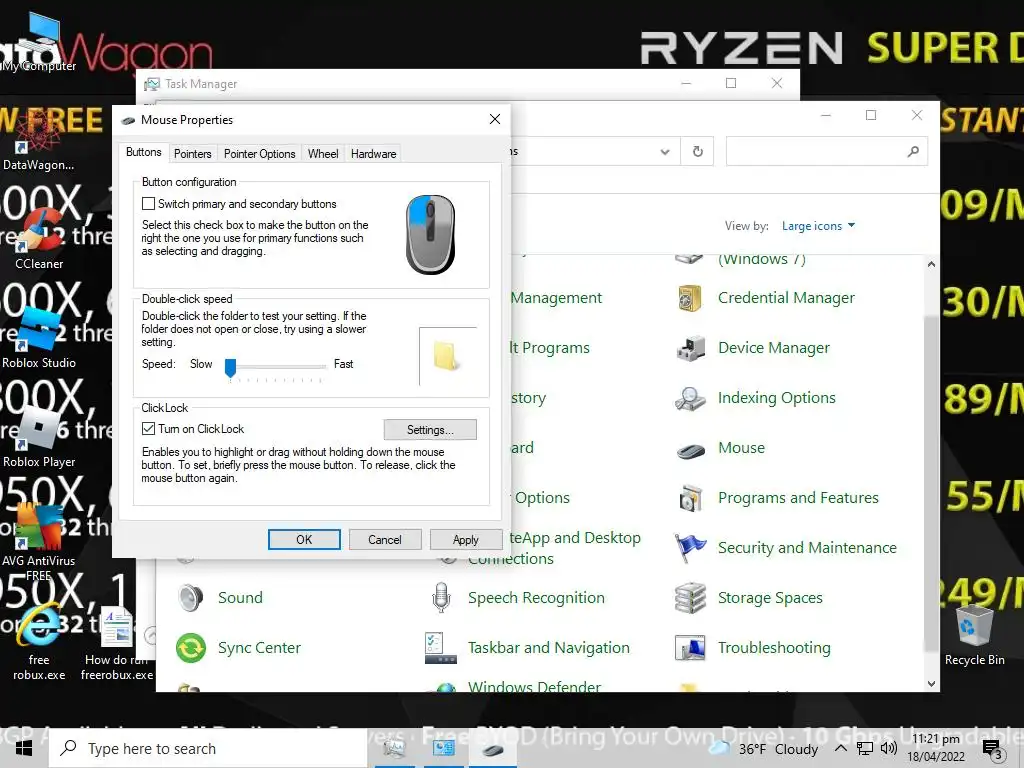Click the Mouse Properties taskbar icon

point(493,750)
